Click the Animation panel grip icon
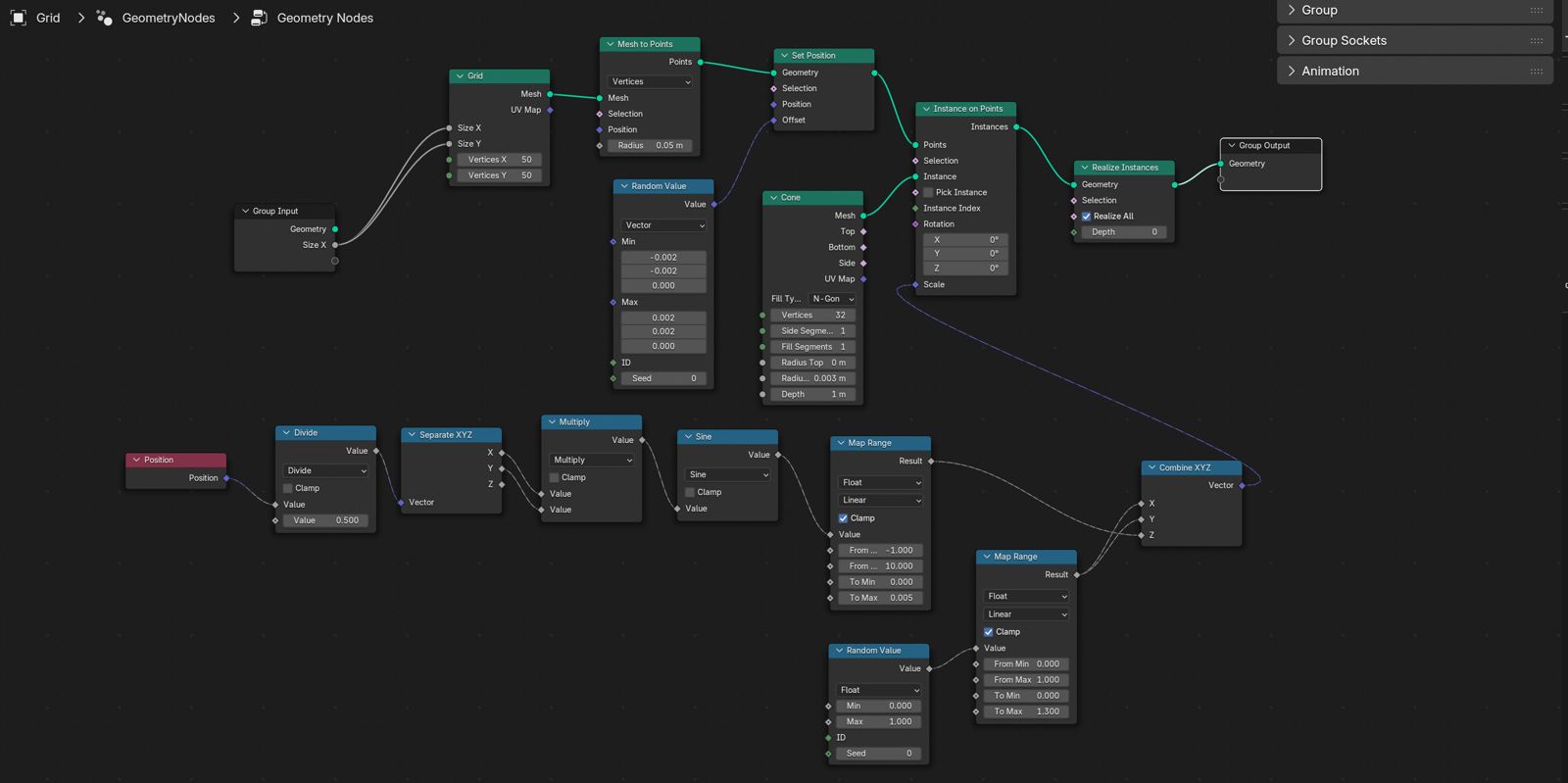 1536,72
